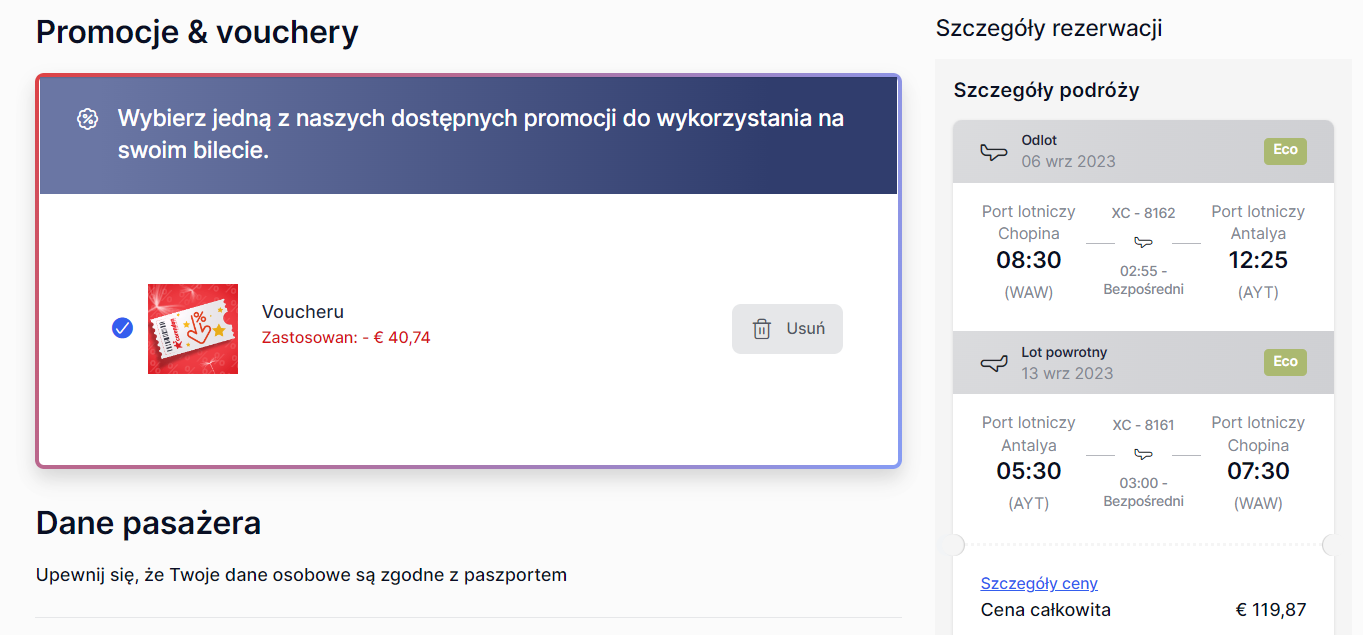Click the 'Promocje & vouchery' heading
This screenshot has width=1363, height=635.
(197, 32)
